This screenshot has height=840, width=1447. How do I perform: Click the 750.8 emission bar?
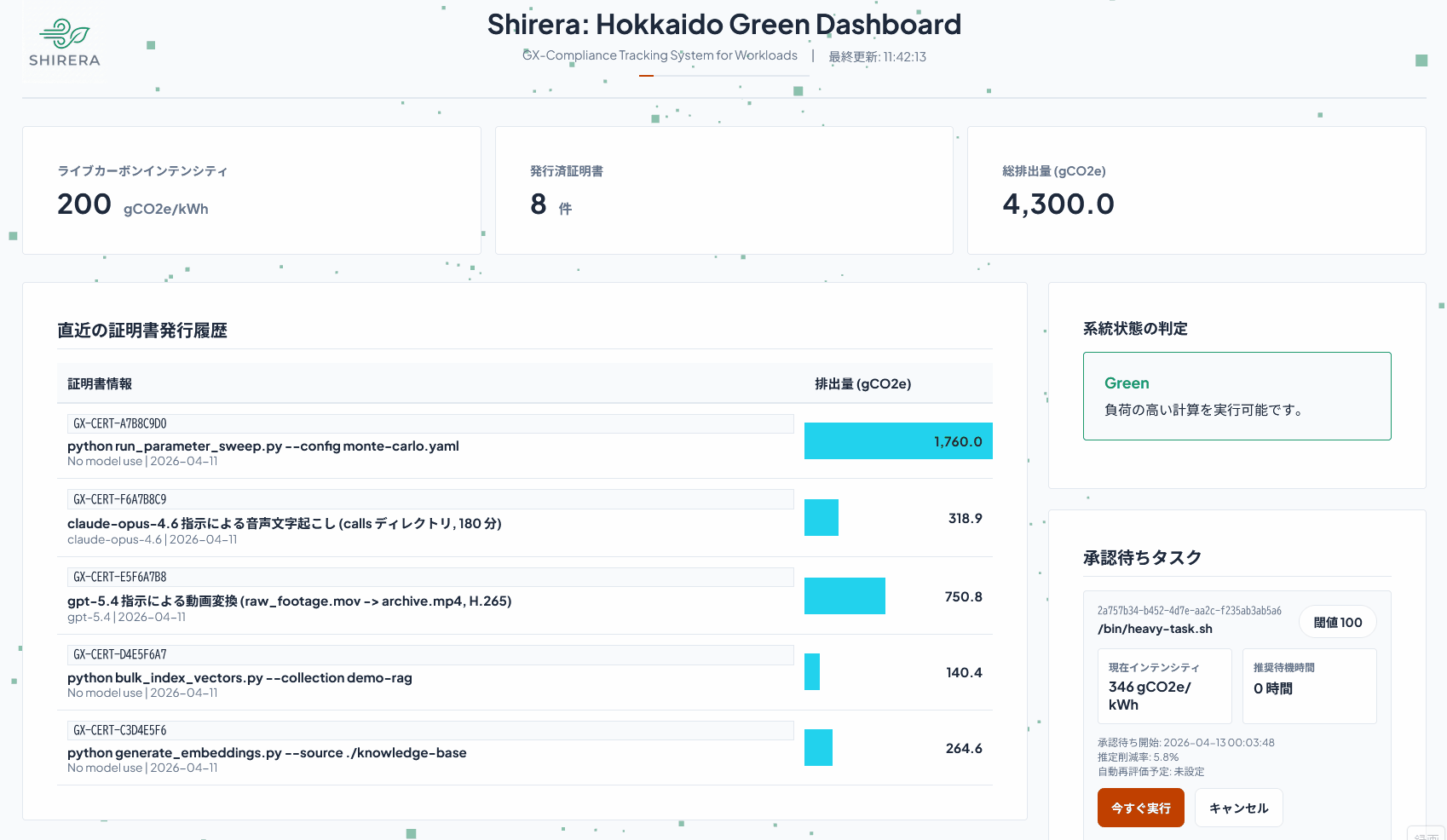[x=845, y=596]
